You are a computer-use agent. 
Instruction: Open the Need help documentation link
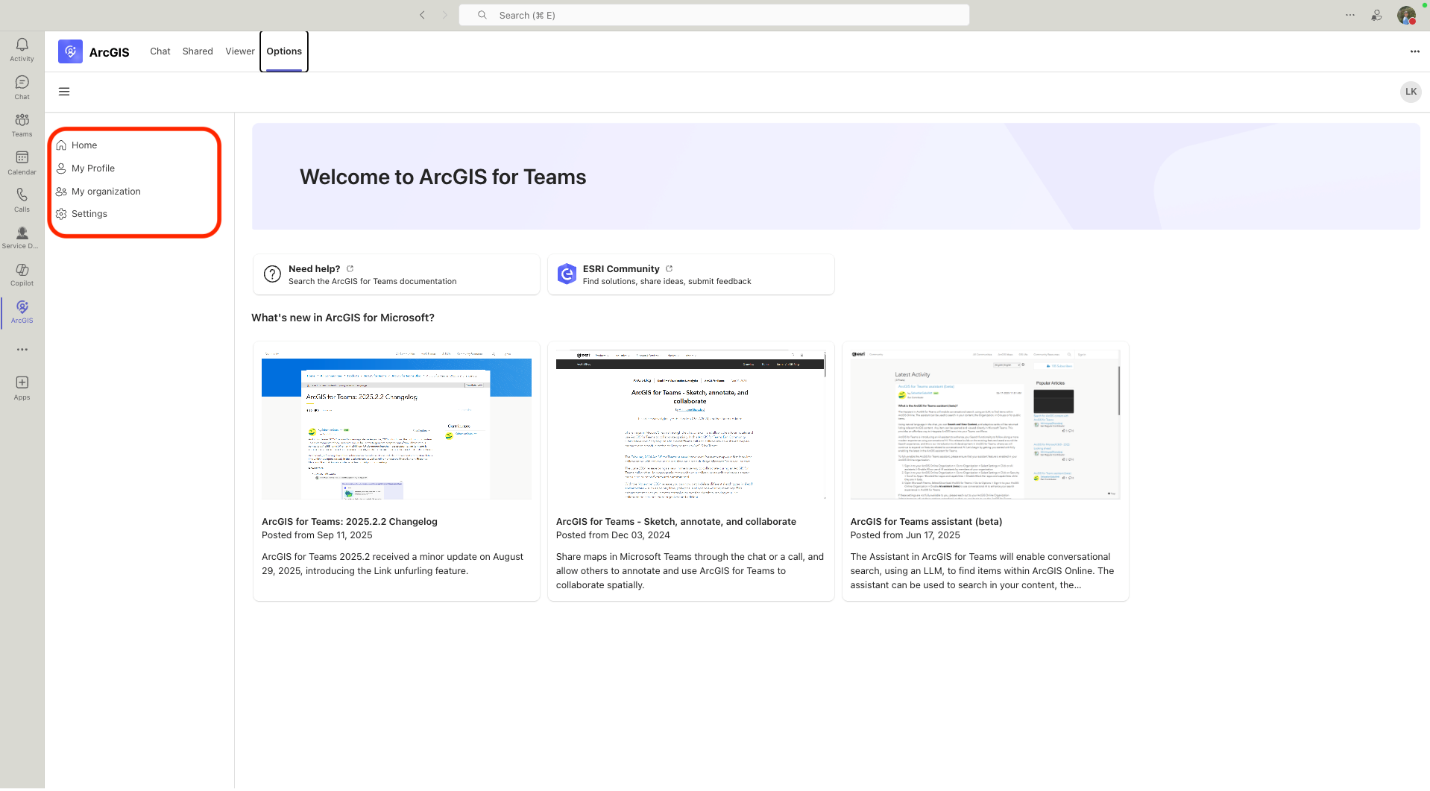[x=396, y=274]
